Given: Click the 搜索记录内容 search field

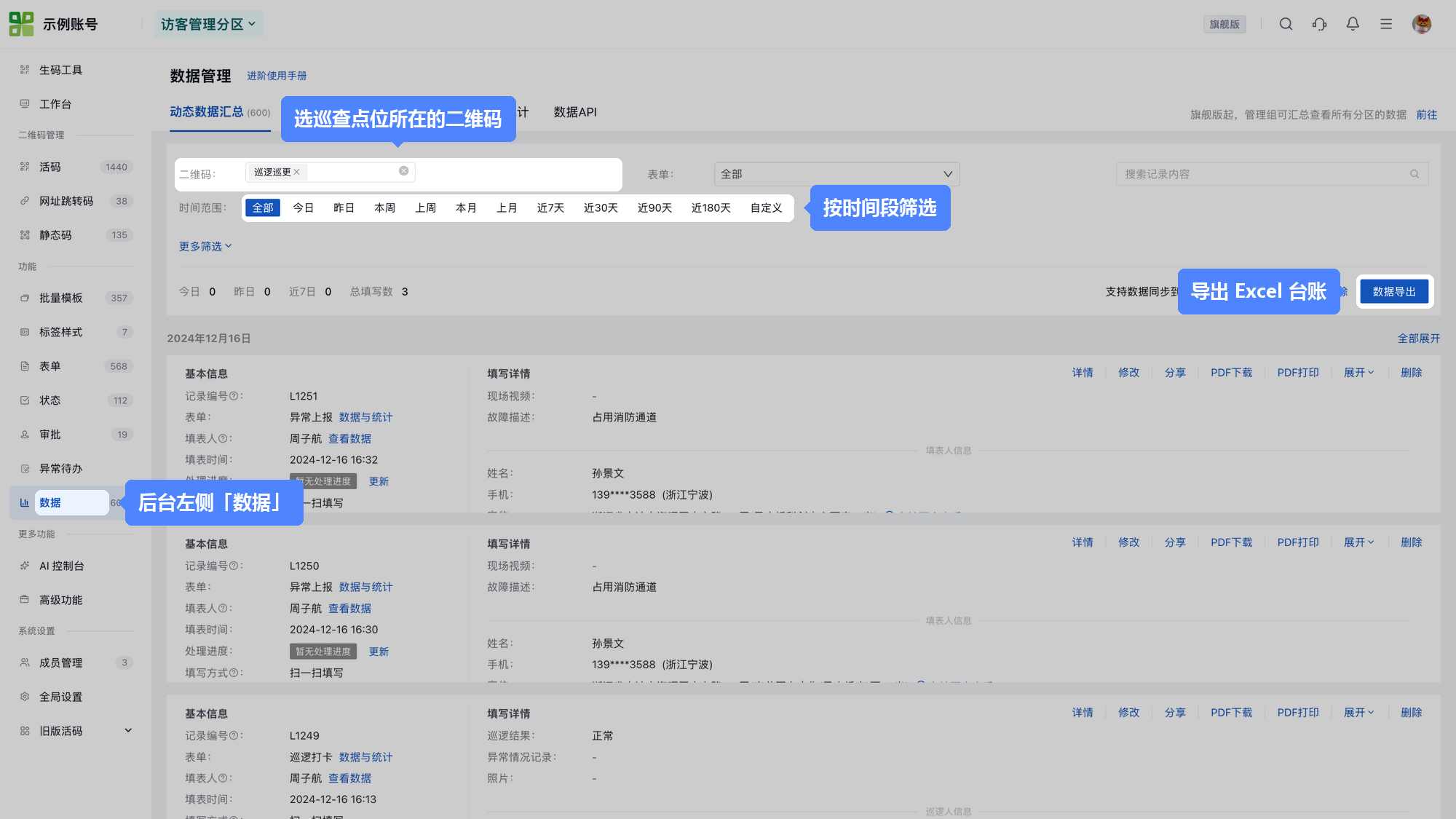Looking at the screenshot, I should 1272,174.
